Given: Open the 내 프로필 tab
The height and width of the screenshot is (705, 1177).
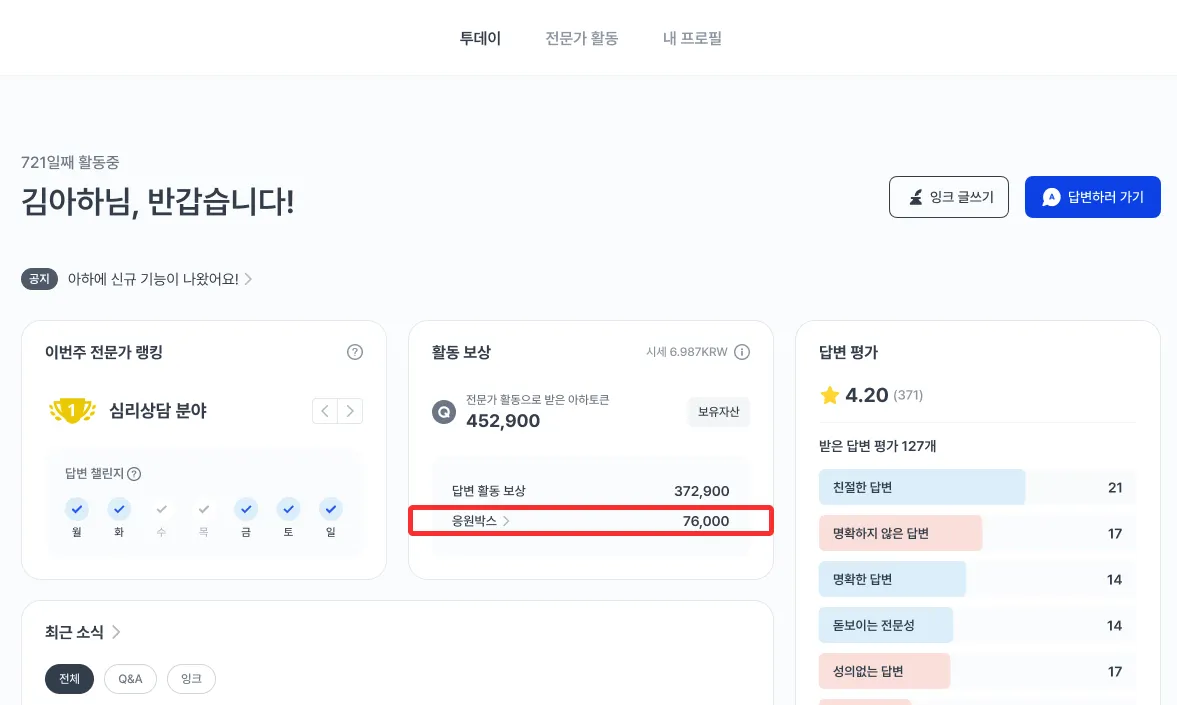Looking at the screenshot, I should coord(692,39).
